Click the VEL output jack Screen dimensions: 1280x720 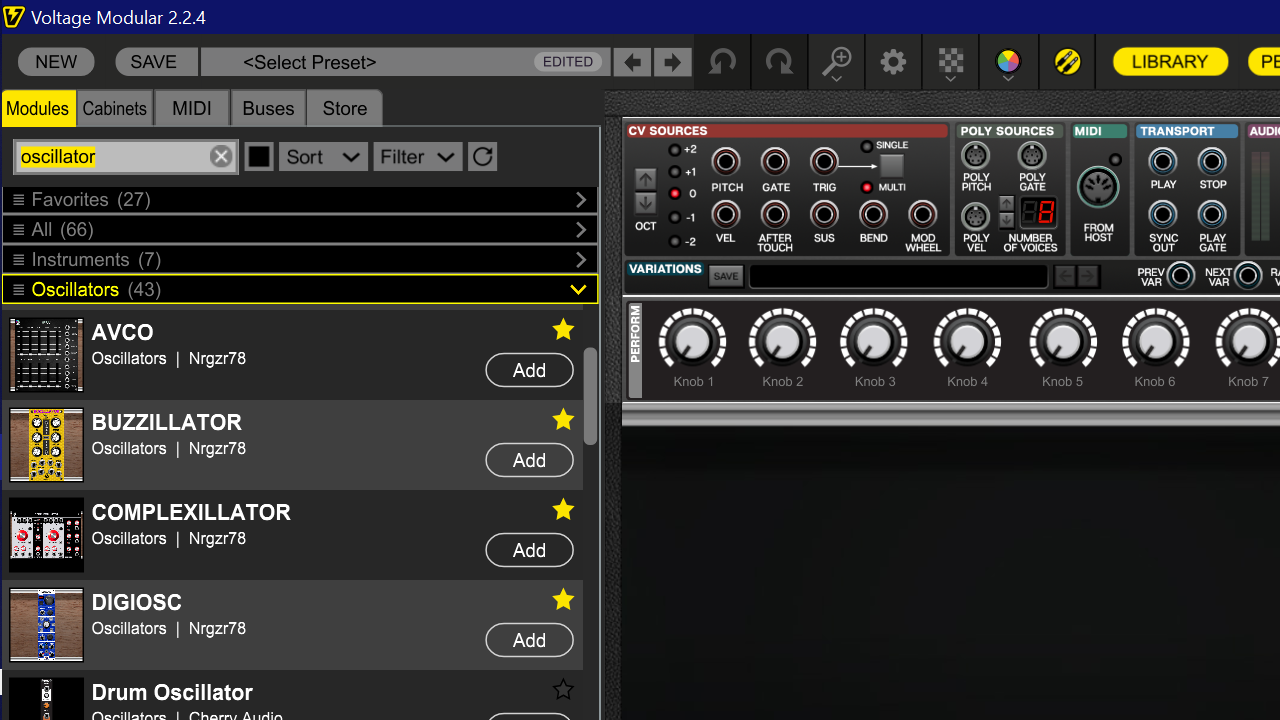[726, 214]
